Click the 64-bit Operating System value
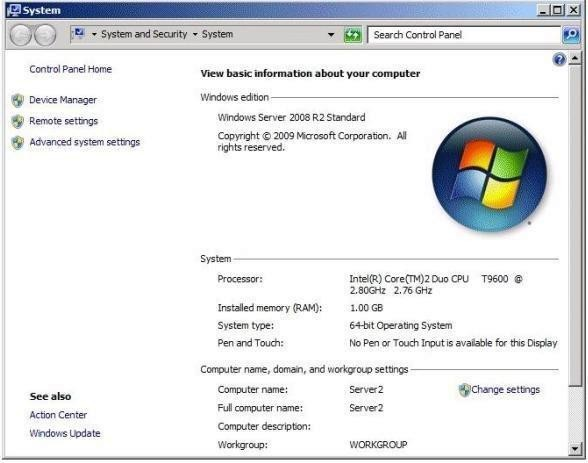Screen dimensions: 588x463 point(401,326)
